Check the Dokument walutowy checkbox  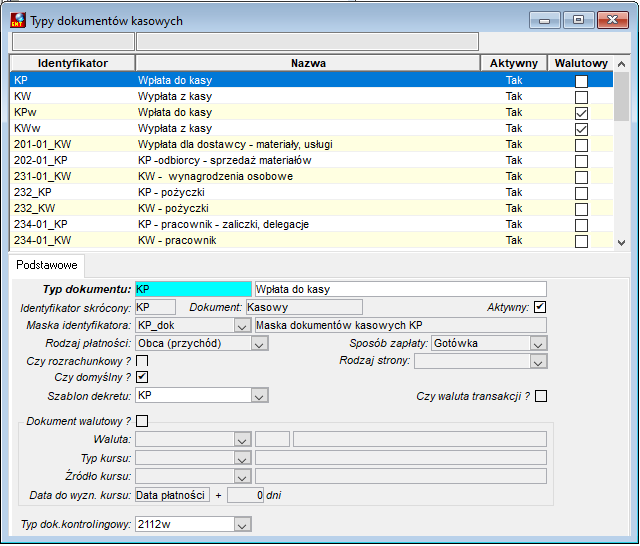pos(142,421)
